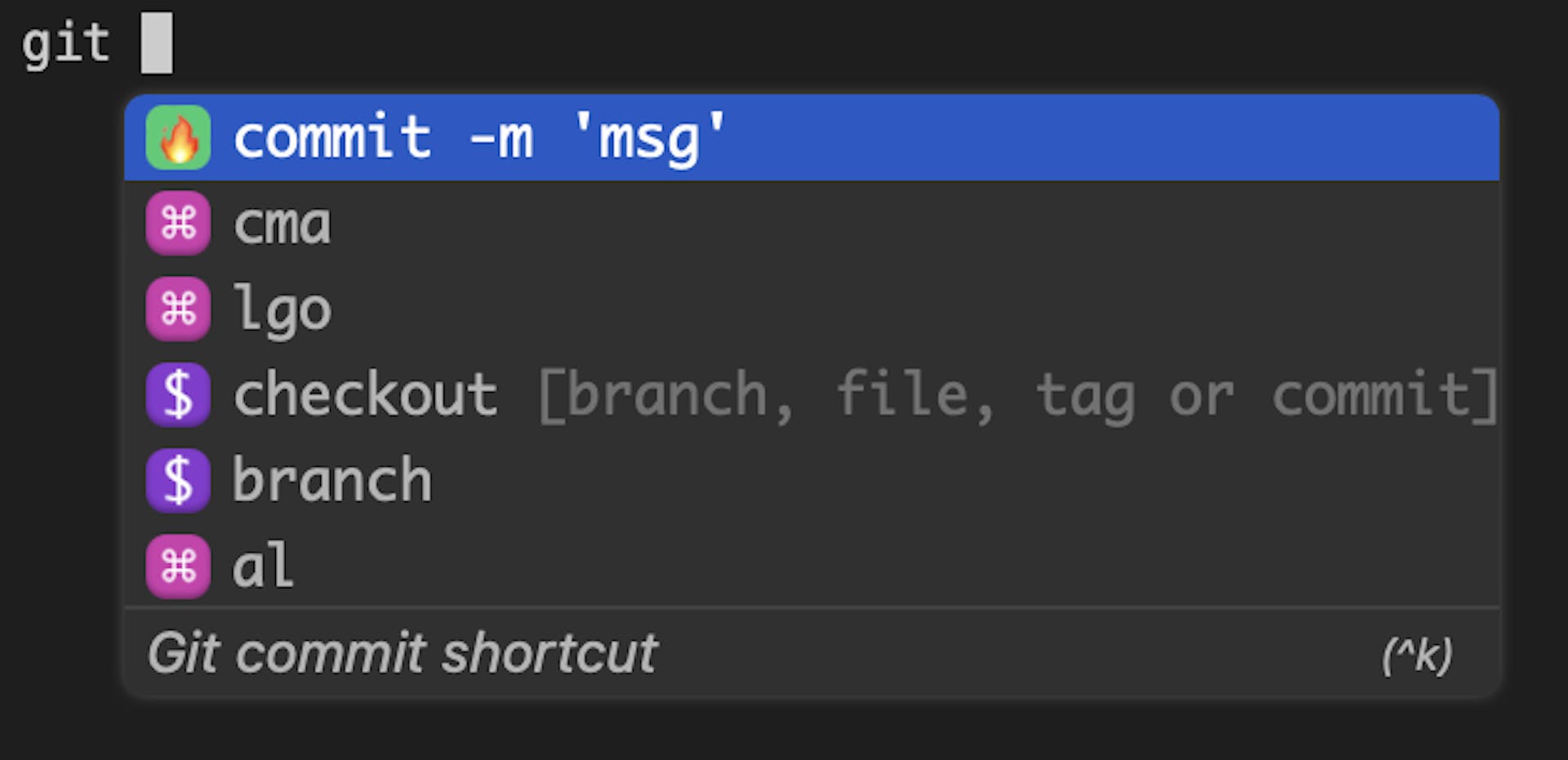The image size is (1568, 760).
Task: Select the commit -m 'msg' suggestion
Action: point(812,137)
